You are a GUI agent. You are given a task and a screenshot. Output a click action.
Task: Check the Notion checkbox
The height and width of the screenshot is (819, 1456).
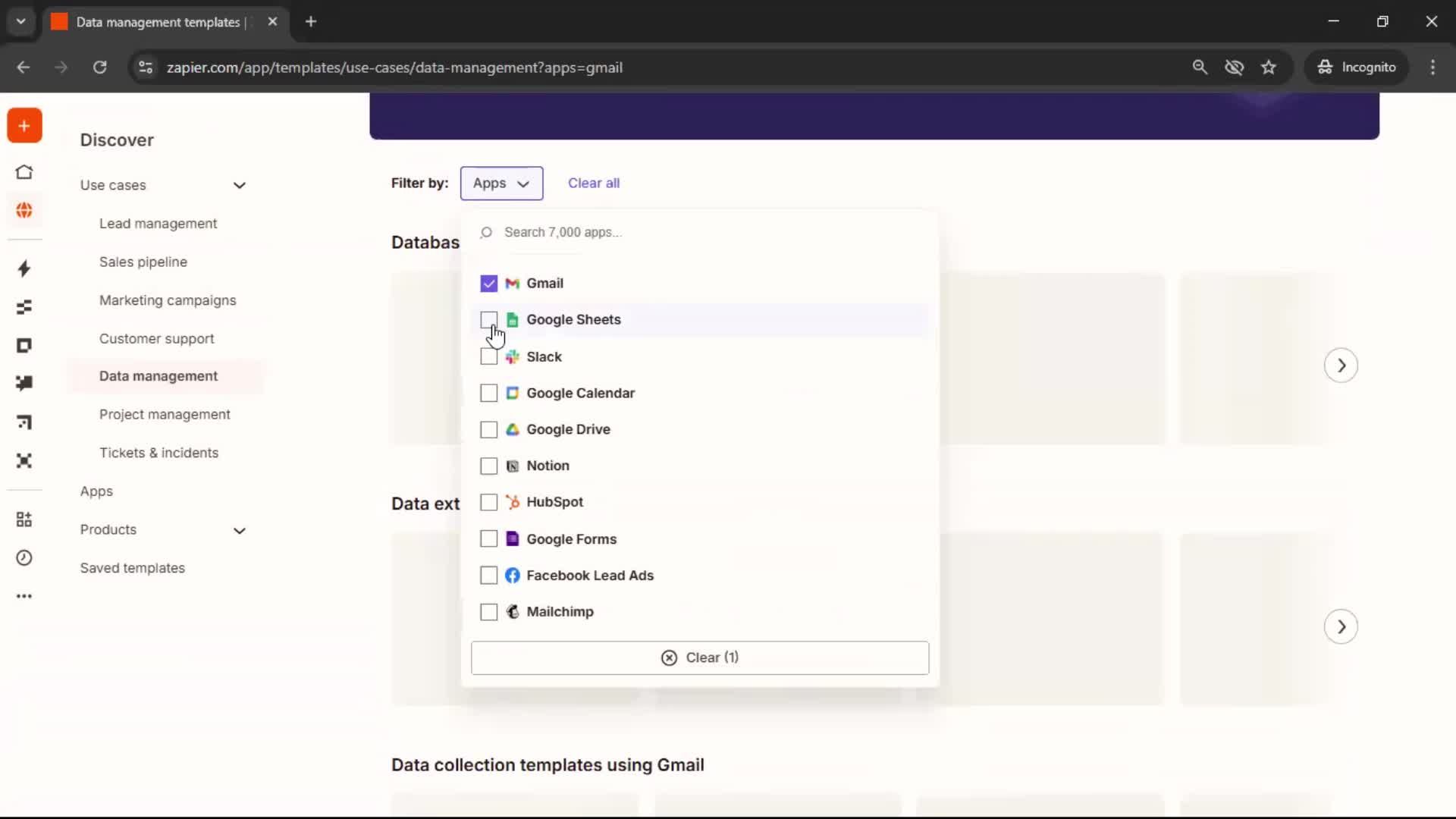click(489, 466)
